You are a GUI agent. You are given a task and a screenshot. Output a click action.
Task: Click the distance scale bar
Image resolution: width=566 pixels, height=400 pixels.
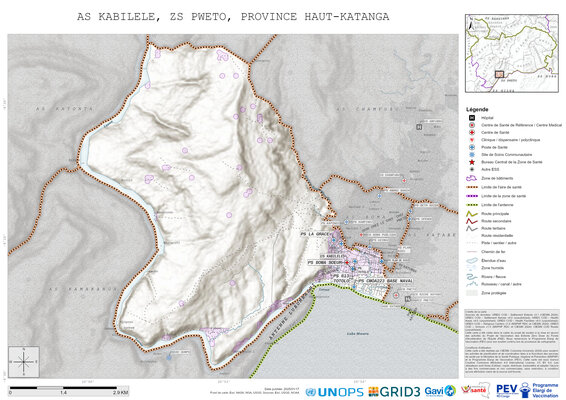pos(68,390)
